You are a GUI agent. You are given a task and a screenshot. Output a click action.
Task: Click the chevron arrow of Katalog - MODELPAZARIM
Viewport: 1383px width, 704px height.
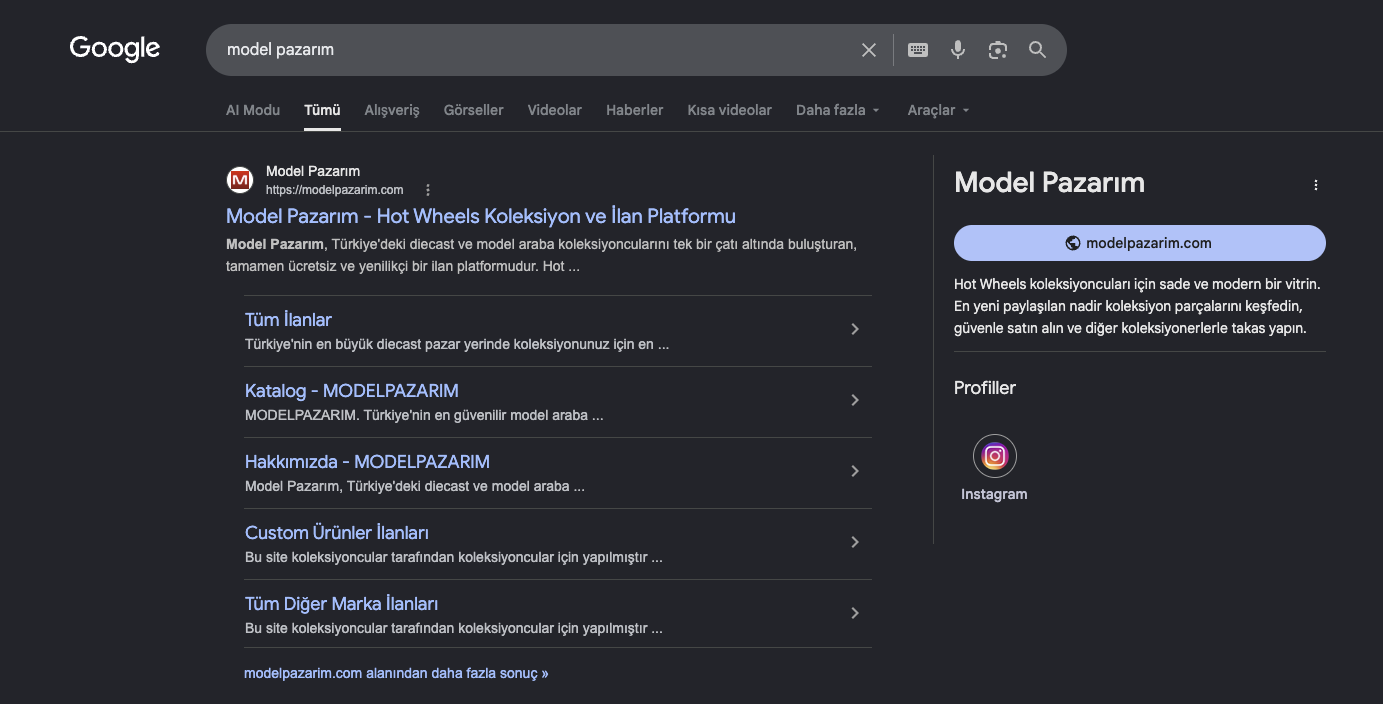click(x=855, y=400)
